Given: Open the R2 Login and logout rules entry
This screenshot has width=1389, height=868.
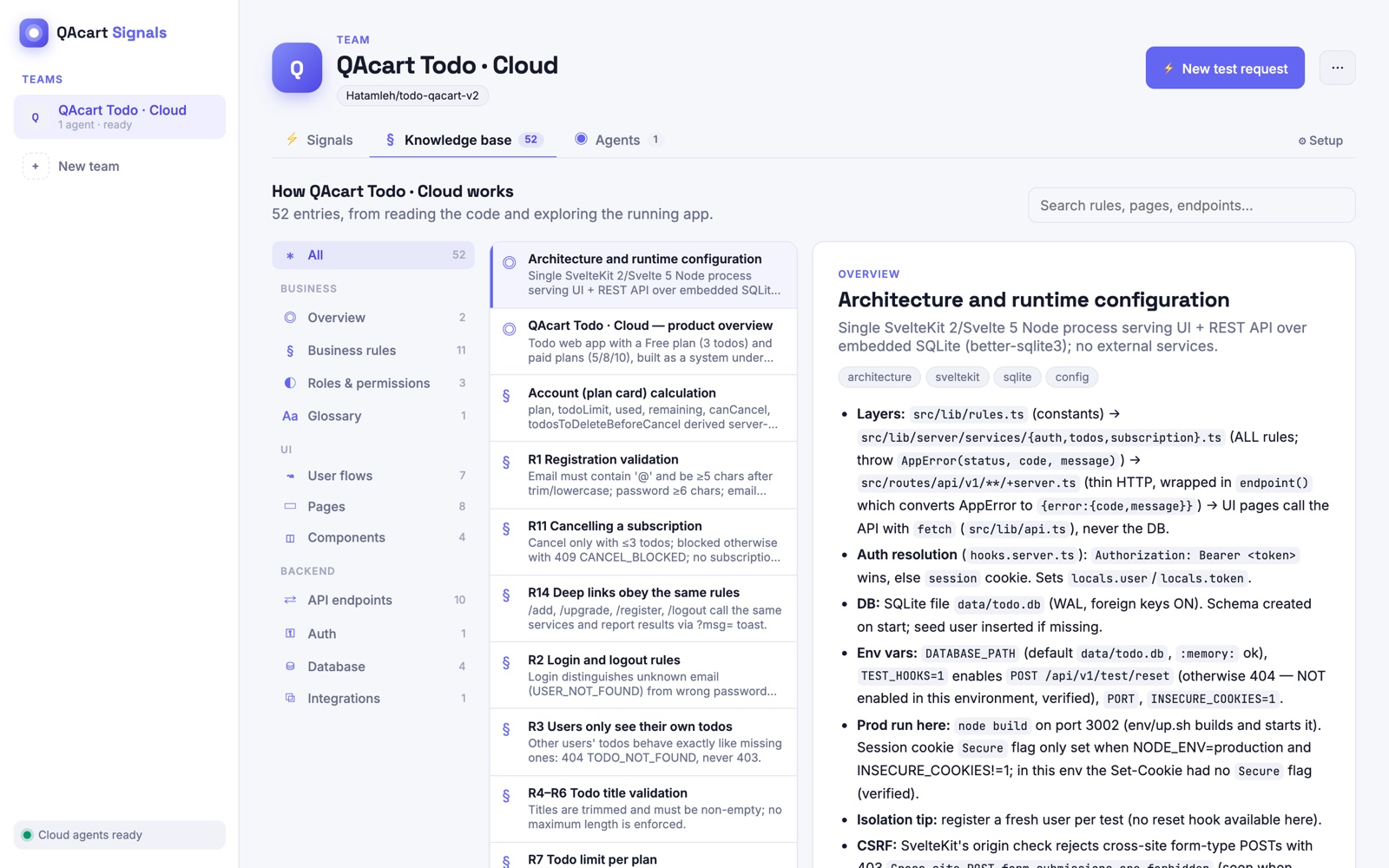Looking at the screenshot, I should tap(644, 675).
